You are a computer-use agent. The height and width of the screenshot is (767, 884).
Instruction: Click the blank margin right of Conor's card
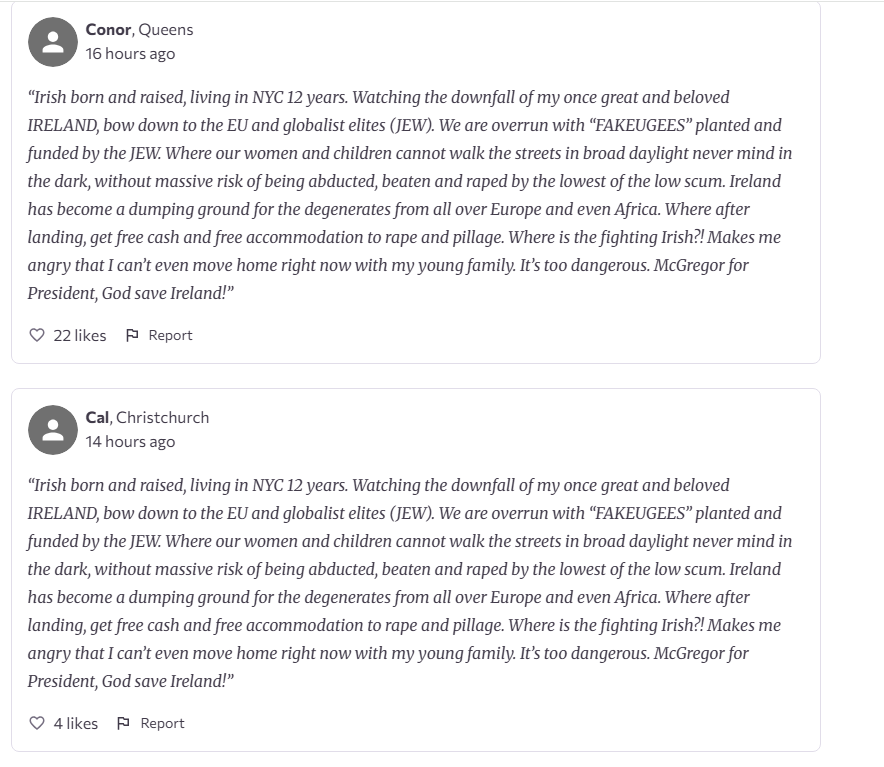[x=852, y=183]
